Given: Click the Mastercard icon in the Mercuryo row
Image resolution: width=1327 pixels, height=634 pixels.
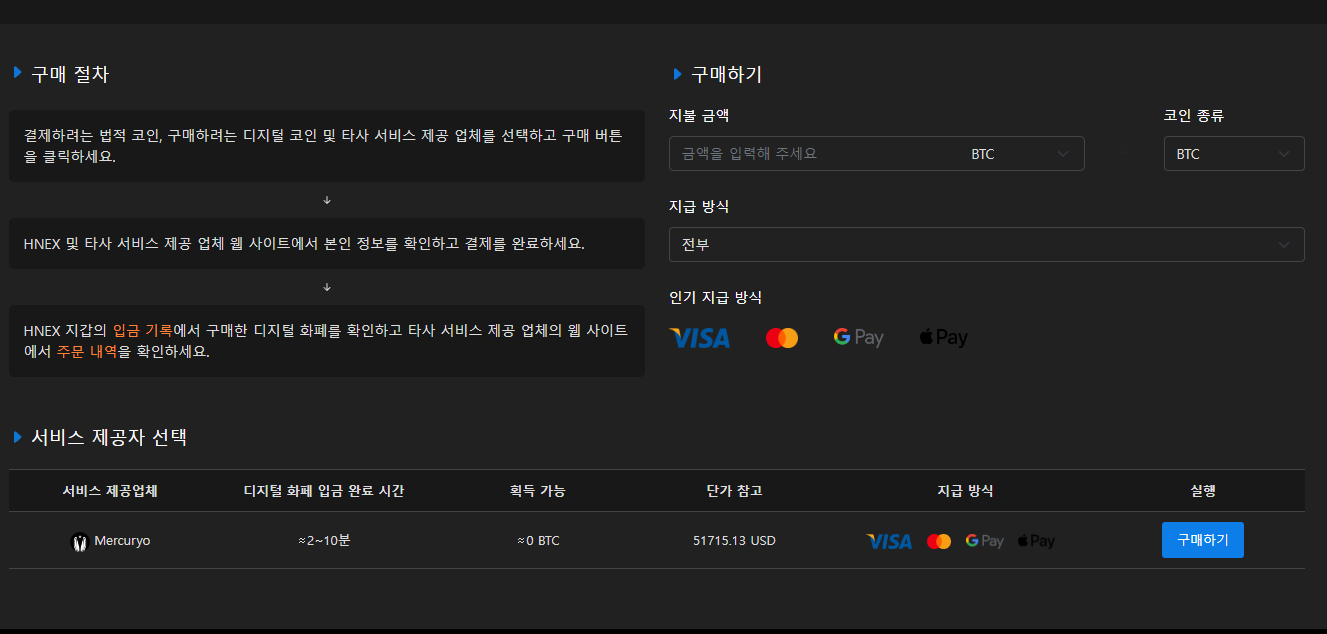Looking at the screenshot, I should point(939,540).
